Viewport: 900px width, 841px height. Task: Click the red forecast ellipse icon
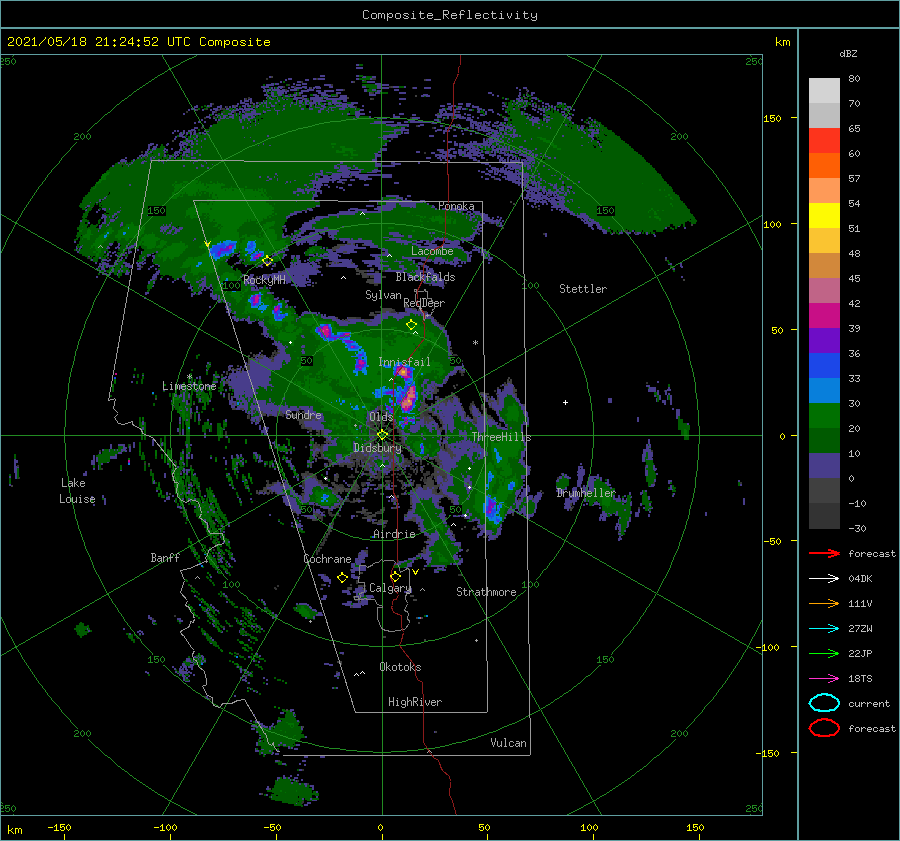point(824,728)
